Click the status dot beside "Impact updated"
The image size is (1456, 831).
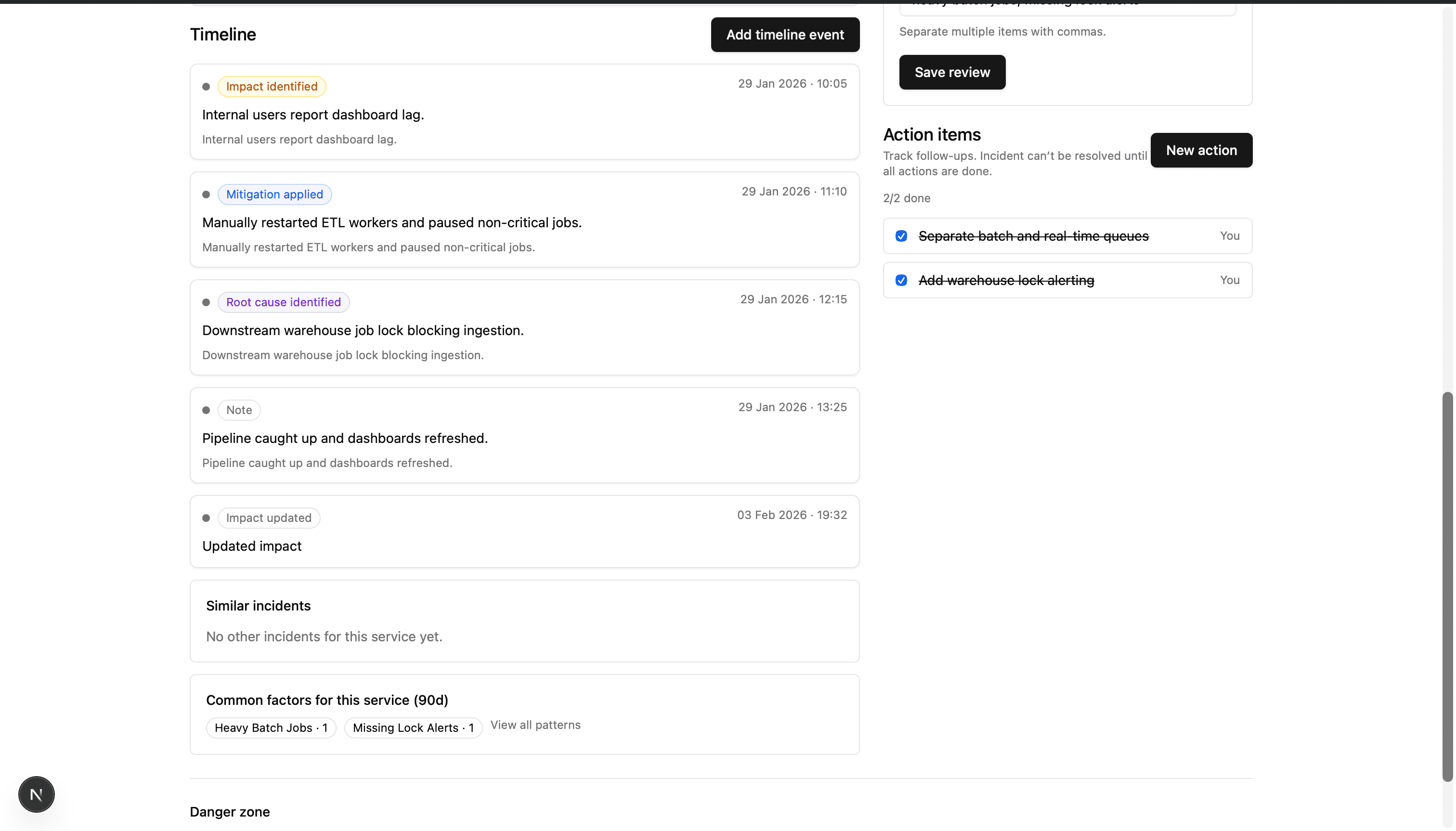207,518
